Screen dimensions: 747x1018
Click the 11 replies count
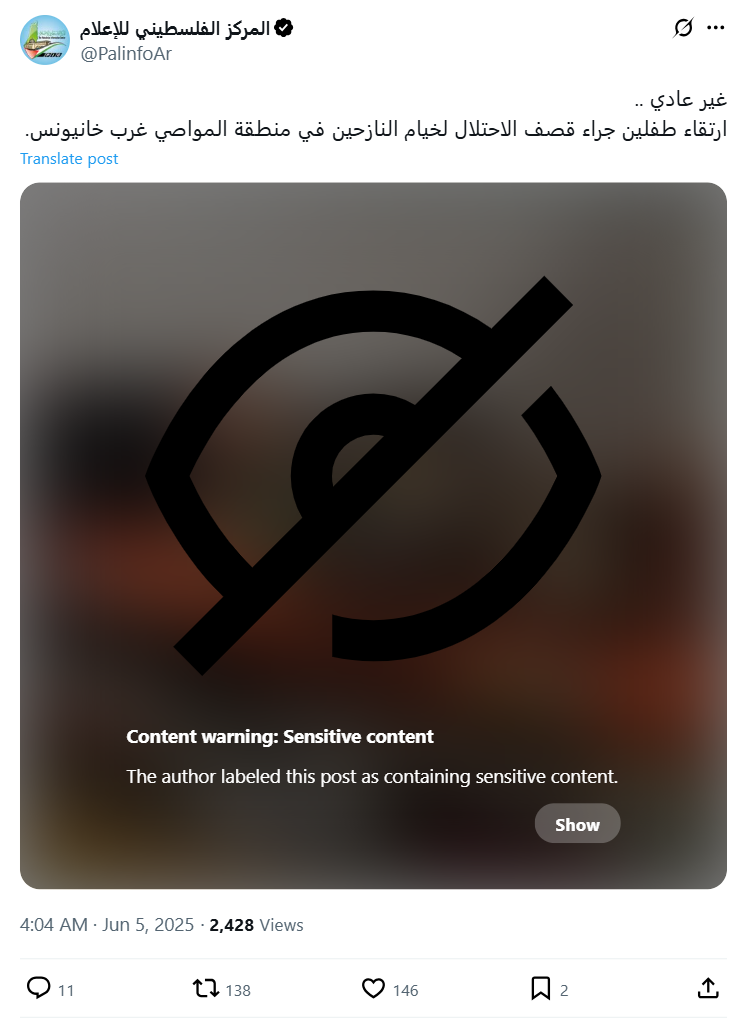(66, 990)
